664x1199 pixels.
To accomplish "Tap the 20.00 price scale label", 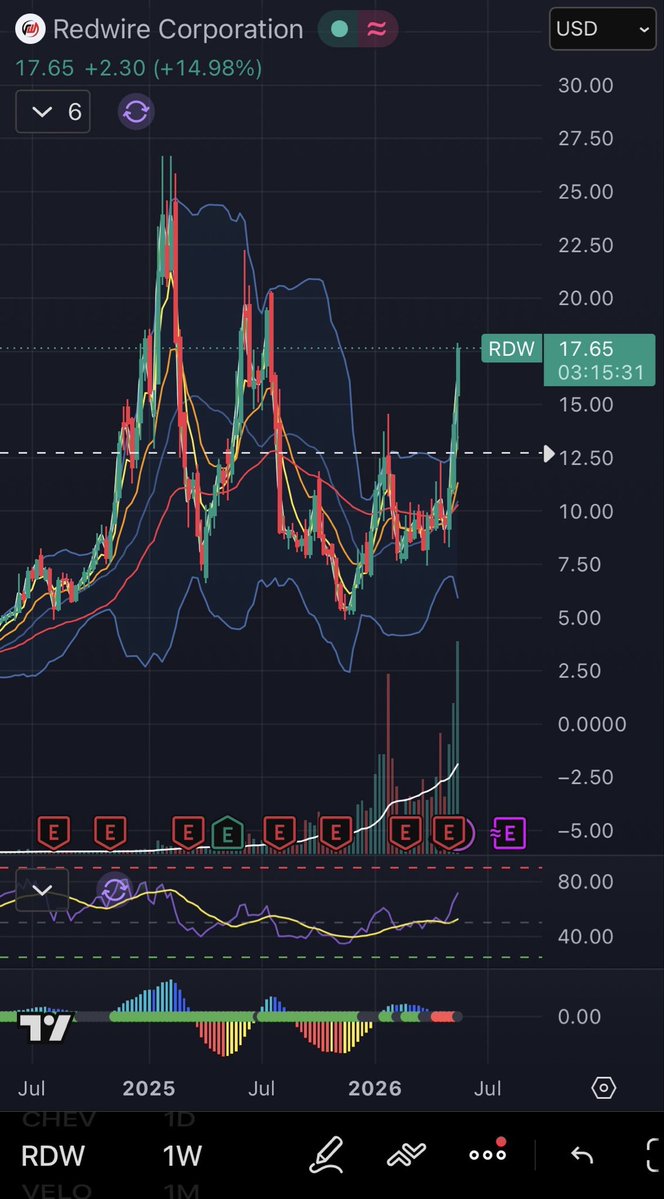I will click(x=586, y=298).
